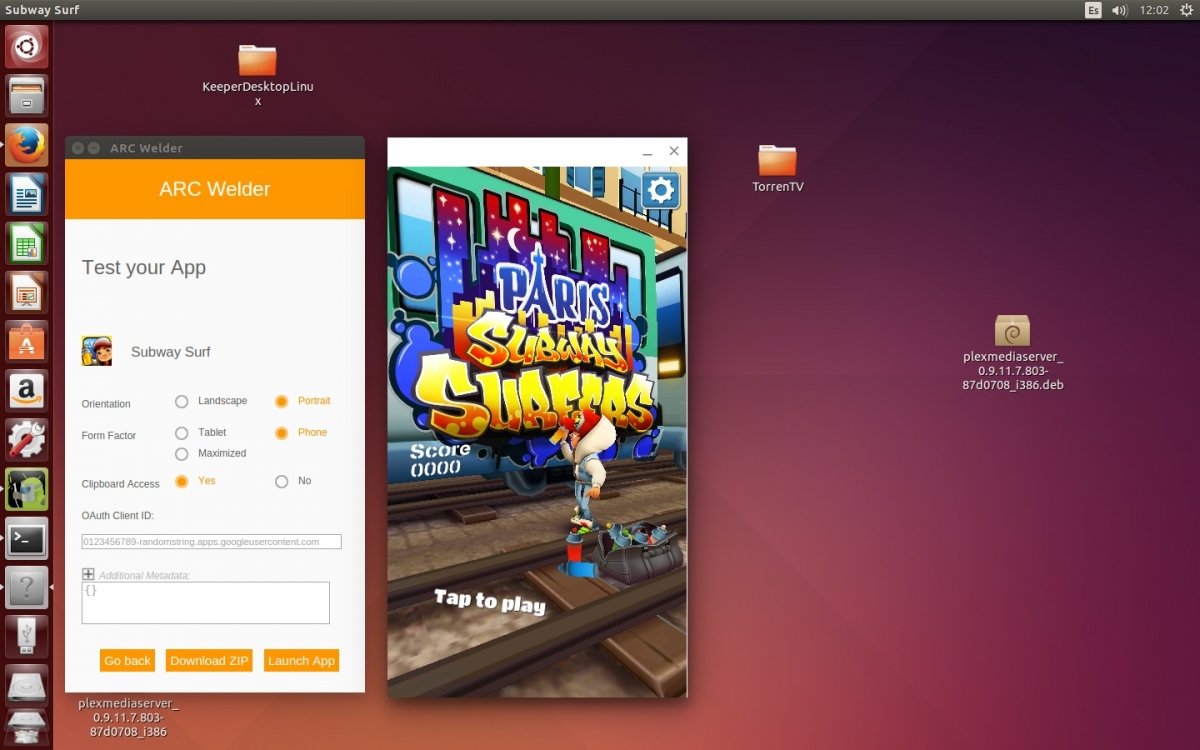The image size is (1200, 750).
Task: Open LibreOffice Writer launcher icon
Action: coord(27,194)
